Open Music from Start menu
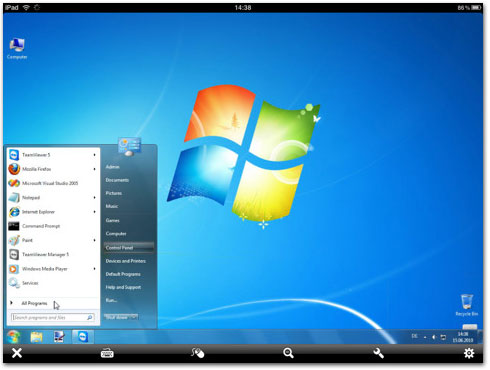 pyautogui.click(x=112, y=206)
